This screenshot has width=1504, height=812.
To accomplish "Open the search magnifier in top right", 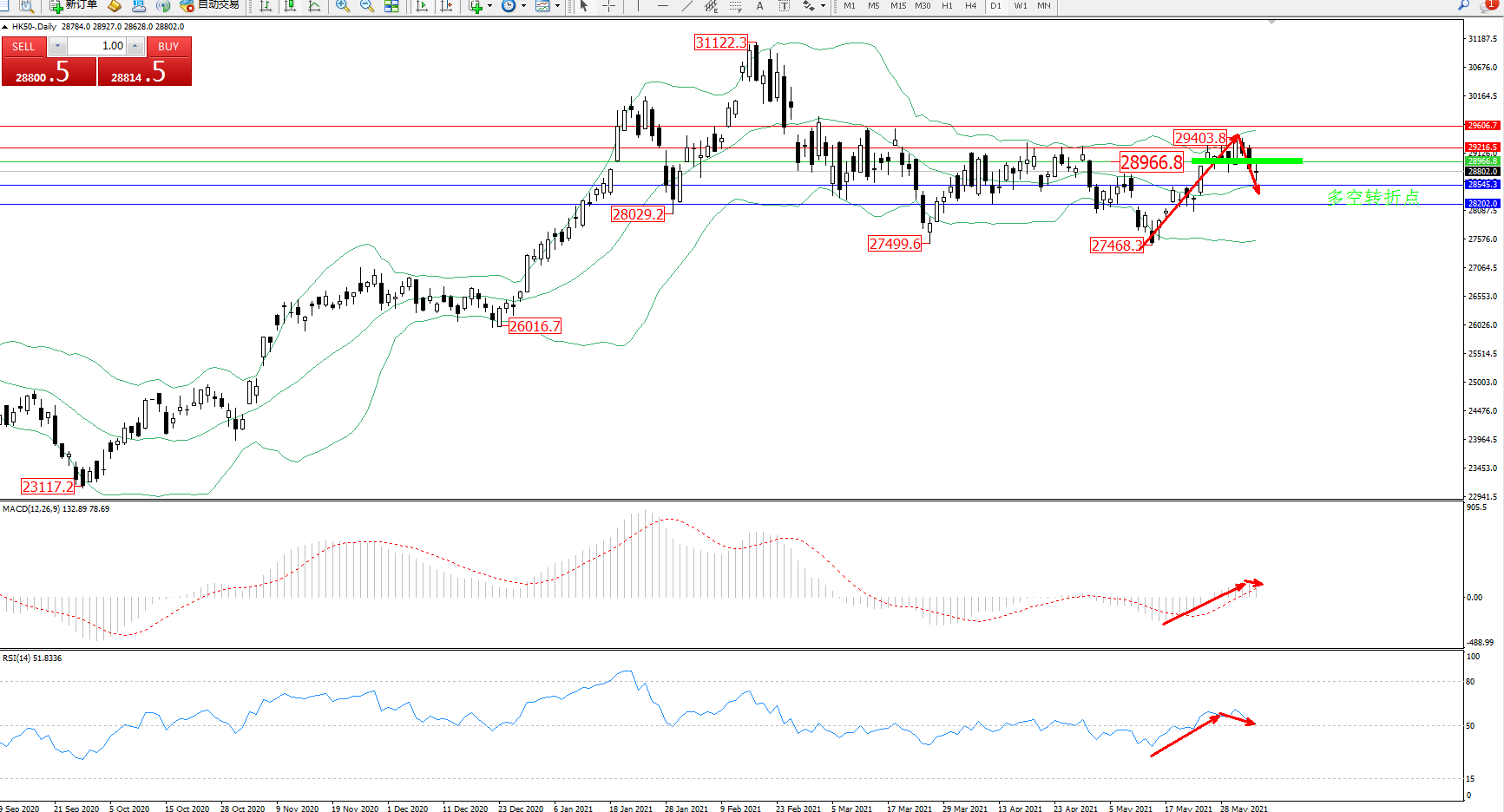I will point(1464,5).
